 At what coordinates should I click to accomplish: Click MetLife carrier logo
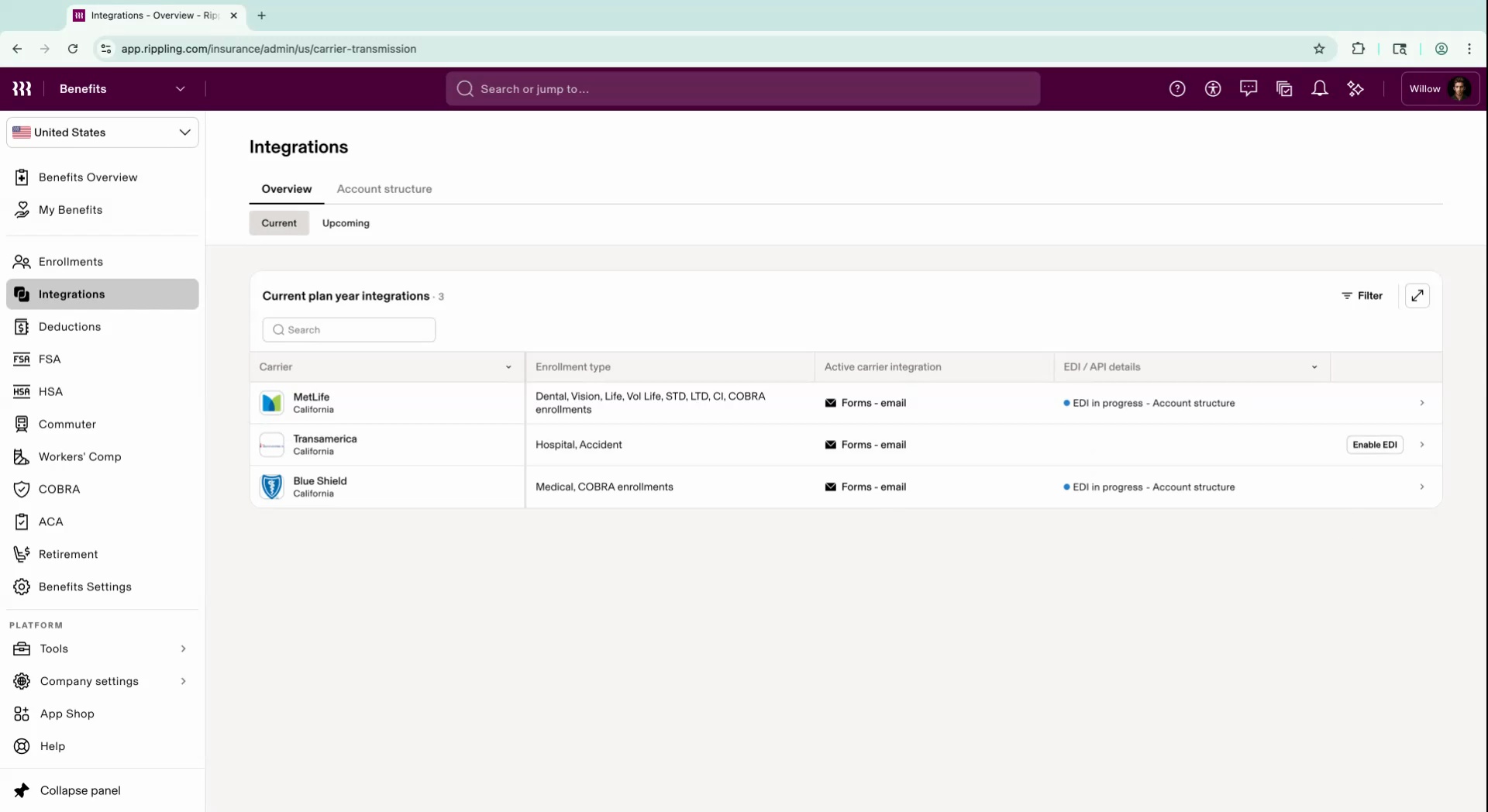click(x=272, y=403)
